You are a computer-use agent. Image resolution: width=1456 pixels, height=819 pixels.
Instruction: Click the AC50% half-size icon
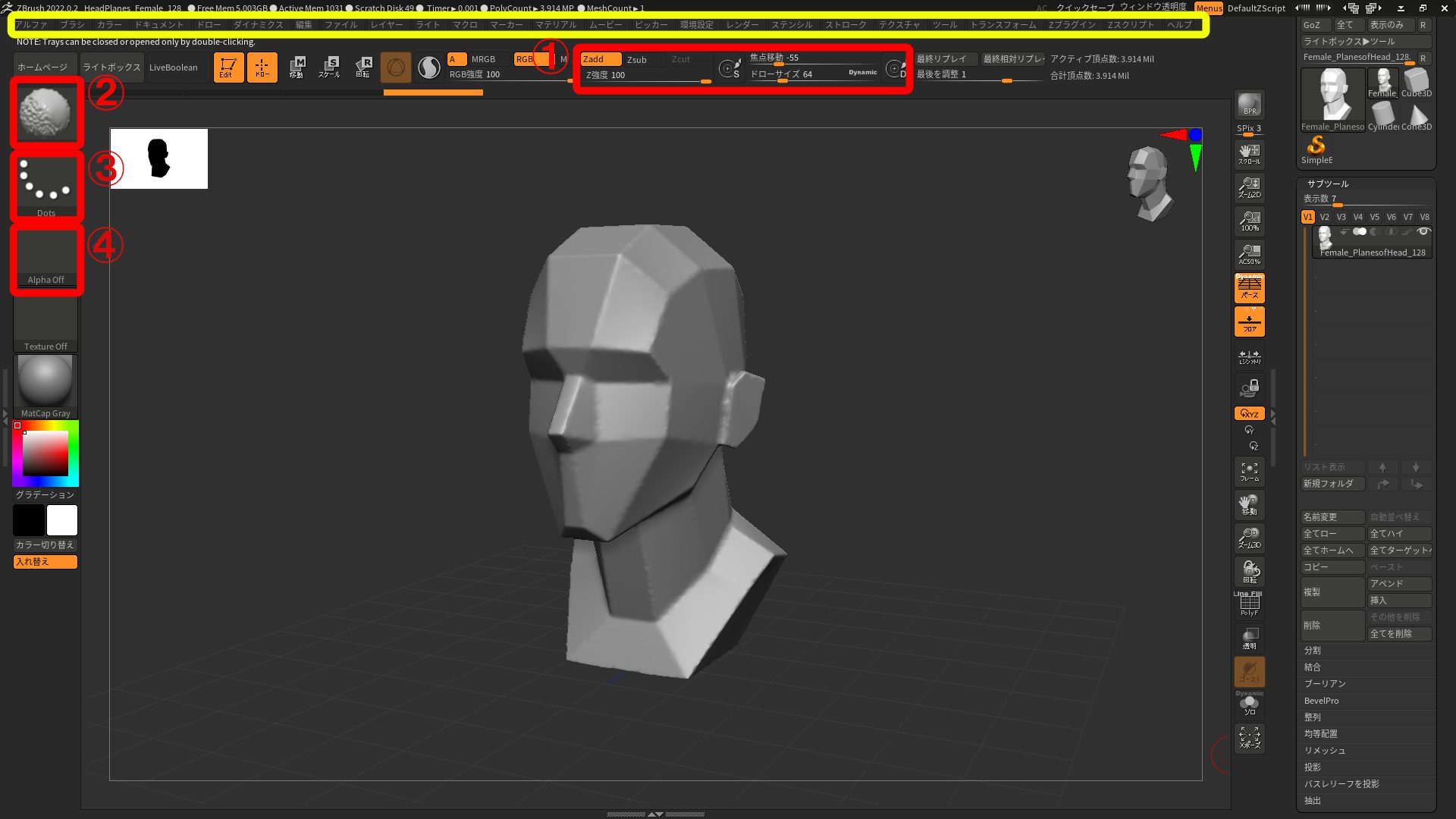click(1249, 254)
